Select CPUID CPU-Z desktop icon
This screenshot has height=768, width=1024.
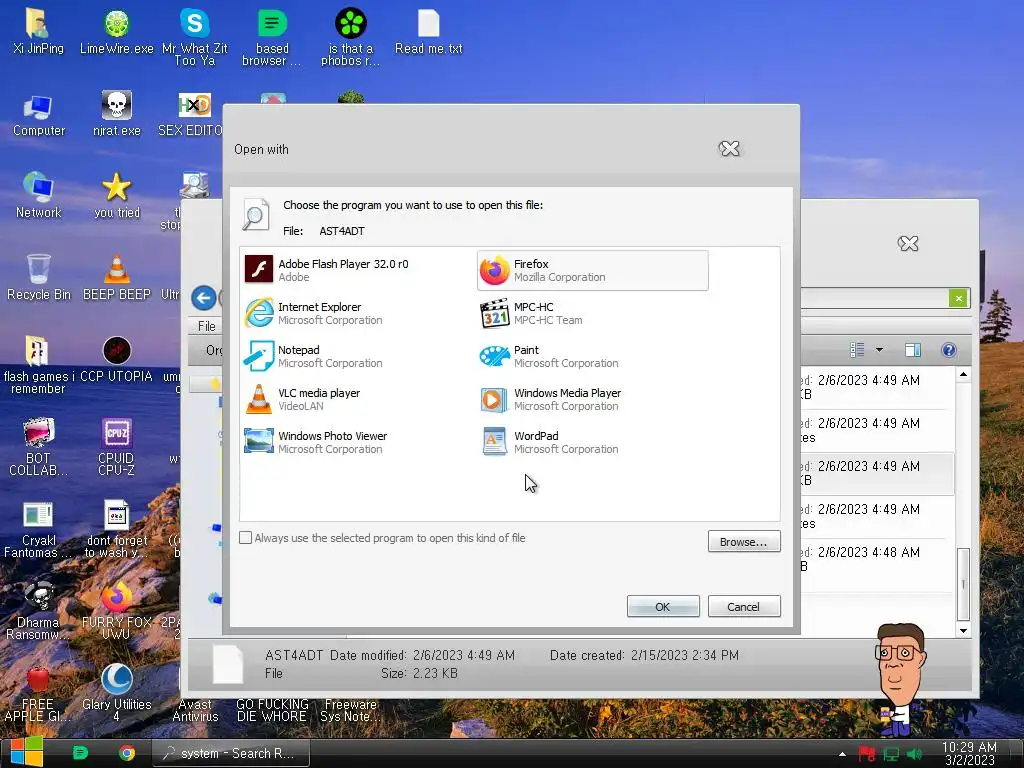(x=116, y=447)
